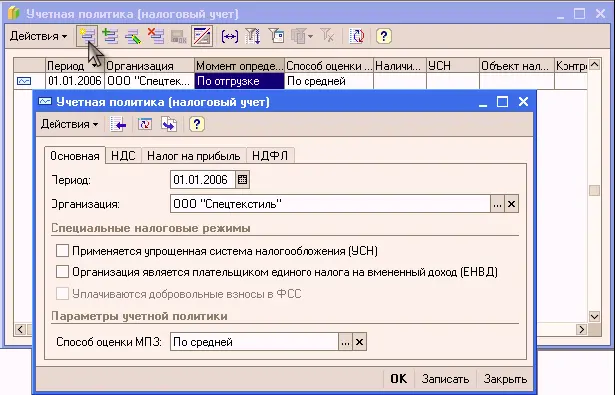Switch to the НДФЛ tab
This screenshot has width=615, height=395.
pyautogui.click(x=270, y=156)
